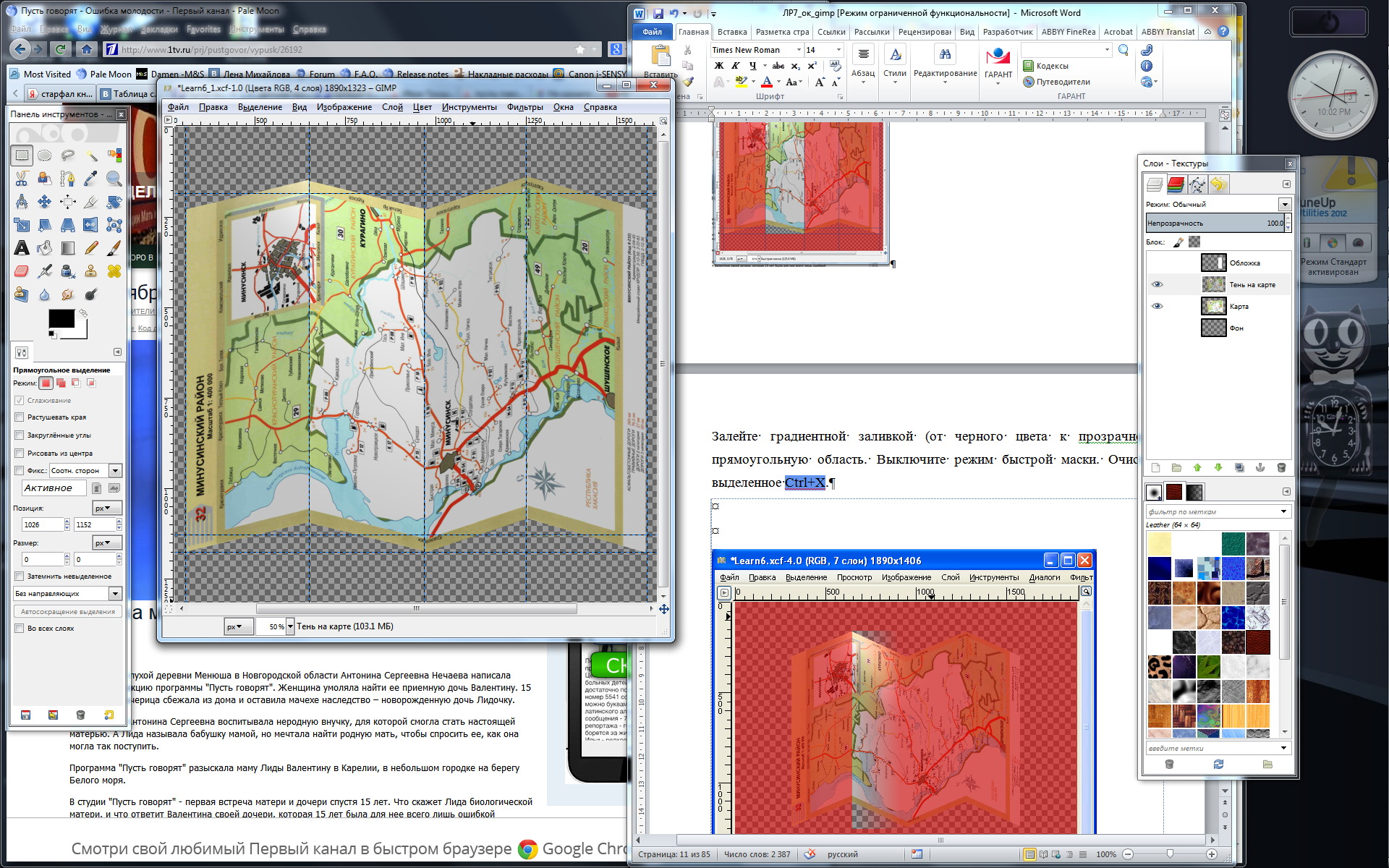Enable Растушевать края checkbox
The image size is (1389, 868).
[20, 417]
